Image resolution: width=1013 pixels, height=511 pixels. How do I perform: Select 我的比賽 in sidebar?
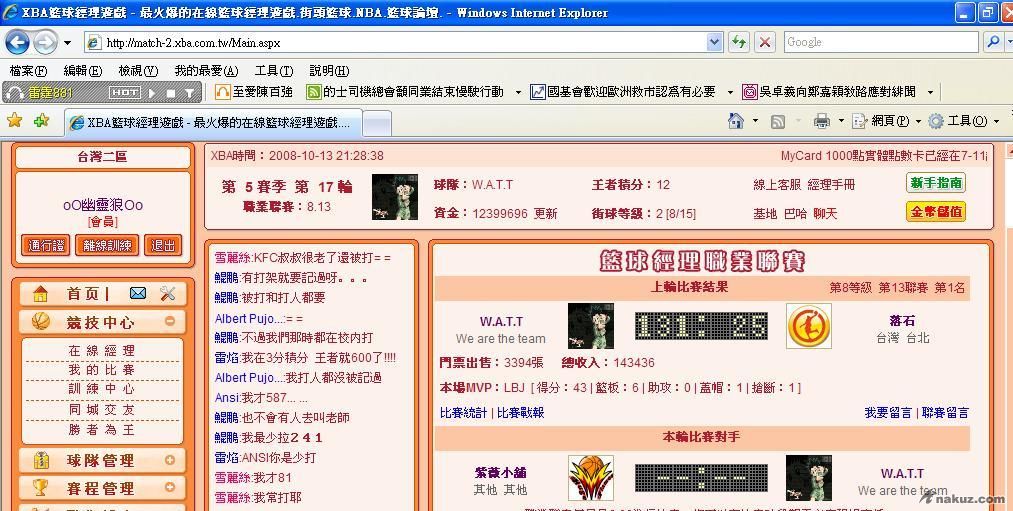pos(102,370)
